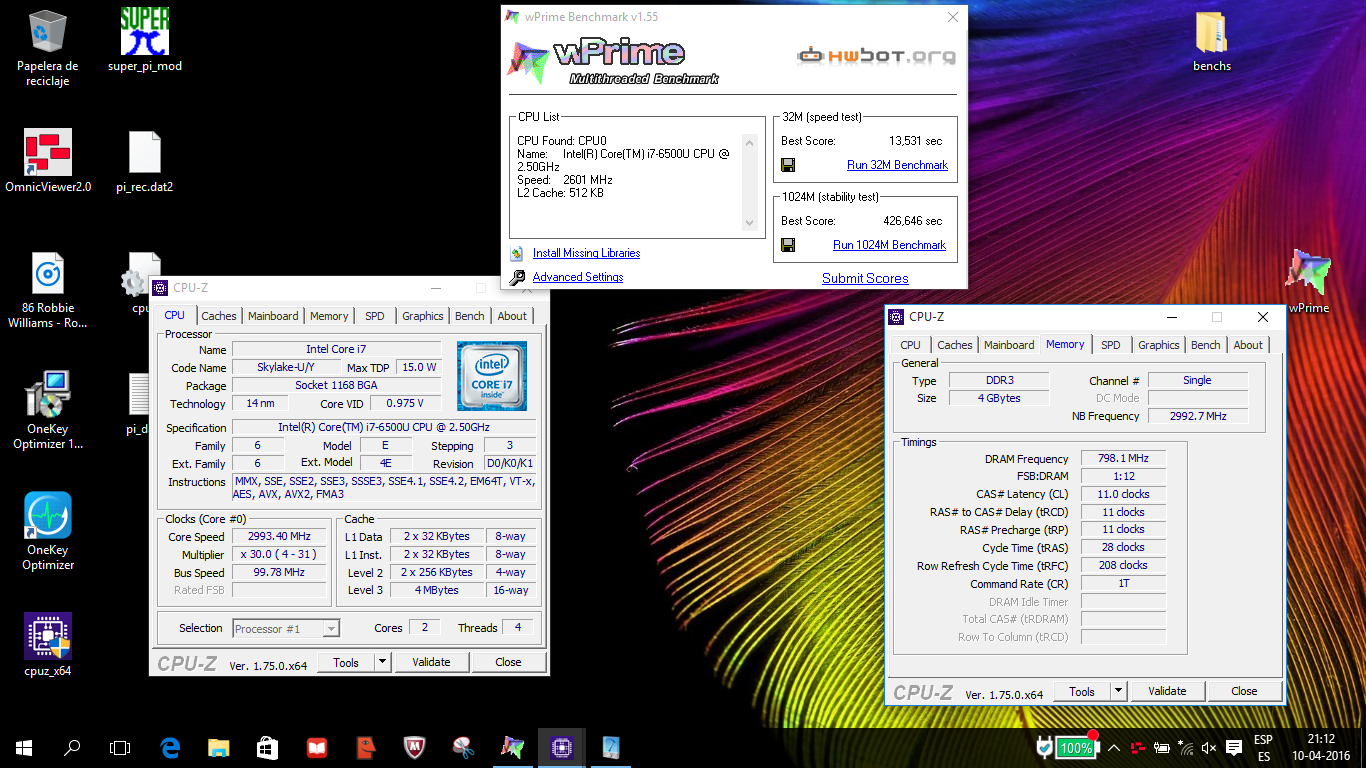
Task: Click the hwbot.org logo in wPrime
Action: (x=876, y=56)
